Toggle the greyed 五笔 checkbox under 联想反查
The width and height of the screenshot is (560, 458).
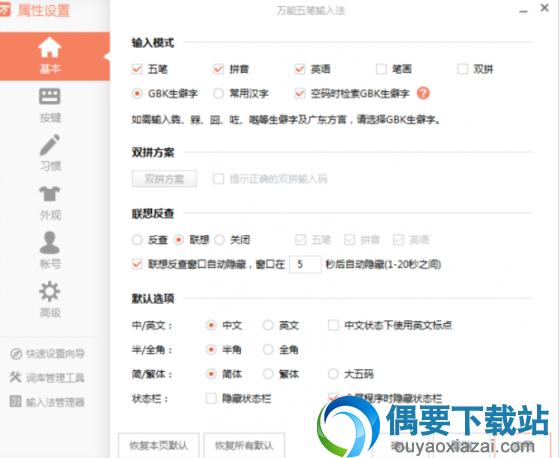pos(301,240)
